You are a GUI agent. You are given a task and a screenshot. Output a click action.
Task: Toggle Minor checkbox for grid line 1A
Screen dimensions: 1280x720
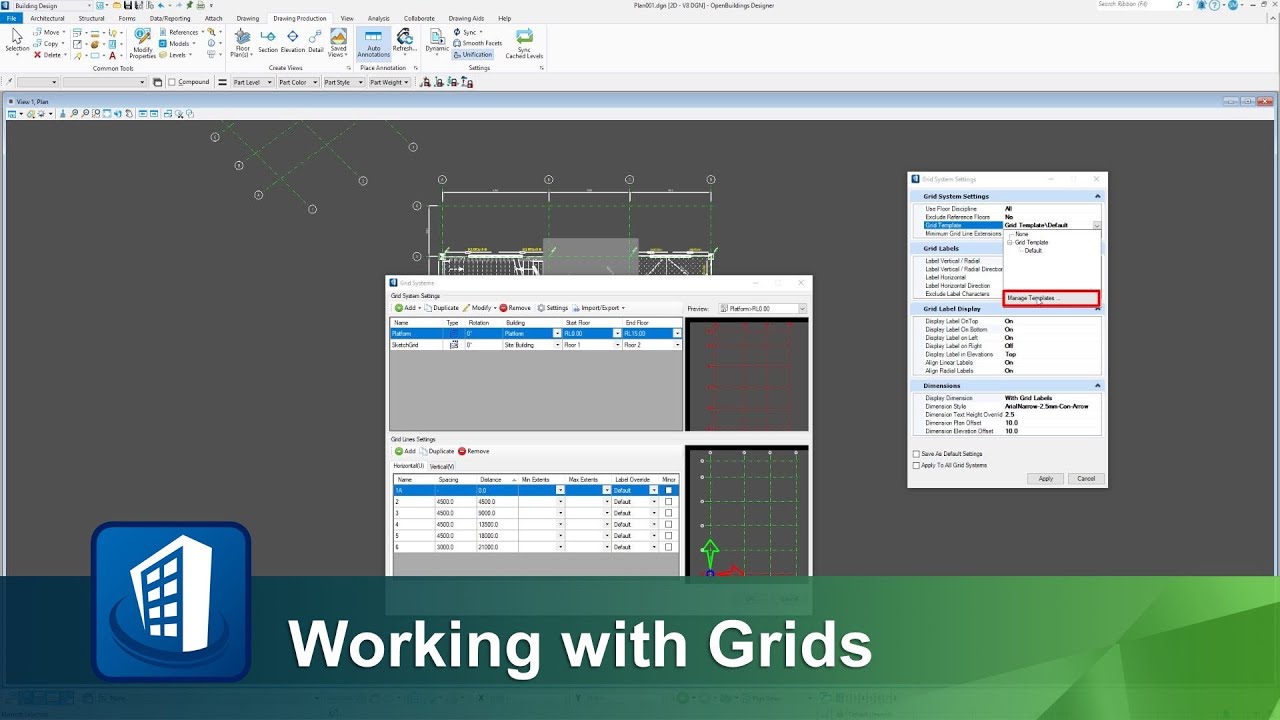668,490
